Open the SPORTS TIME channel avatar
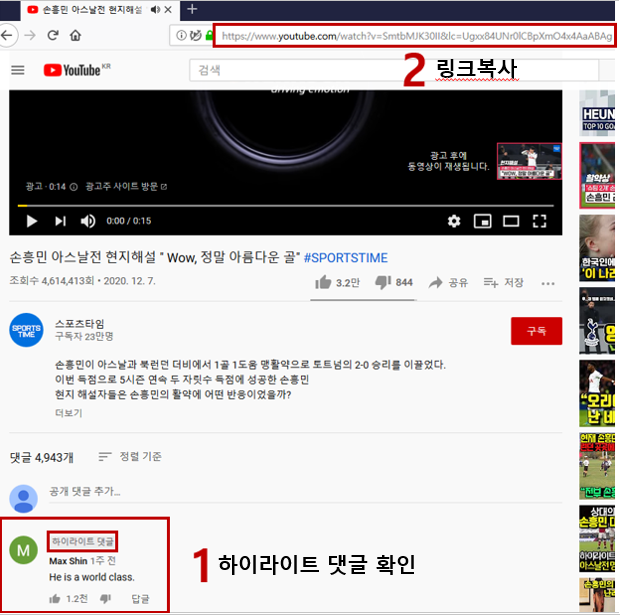 26,330
